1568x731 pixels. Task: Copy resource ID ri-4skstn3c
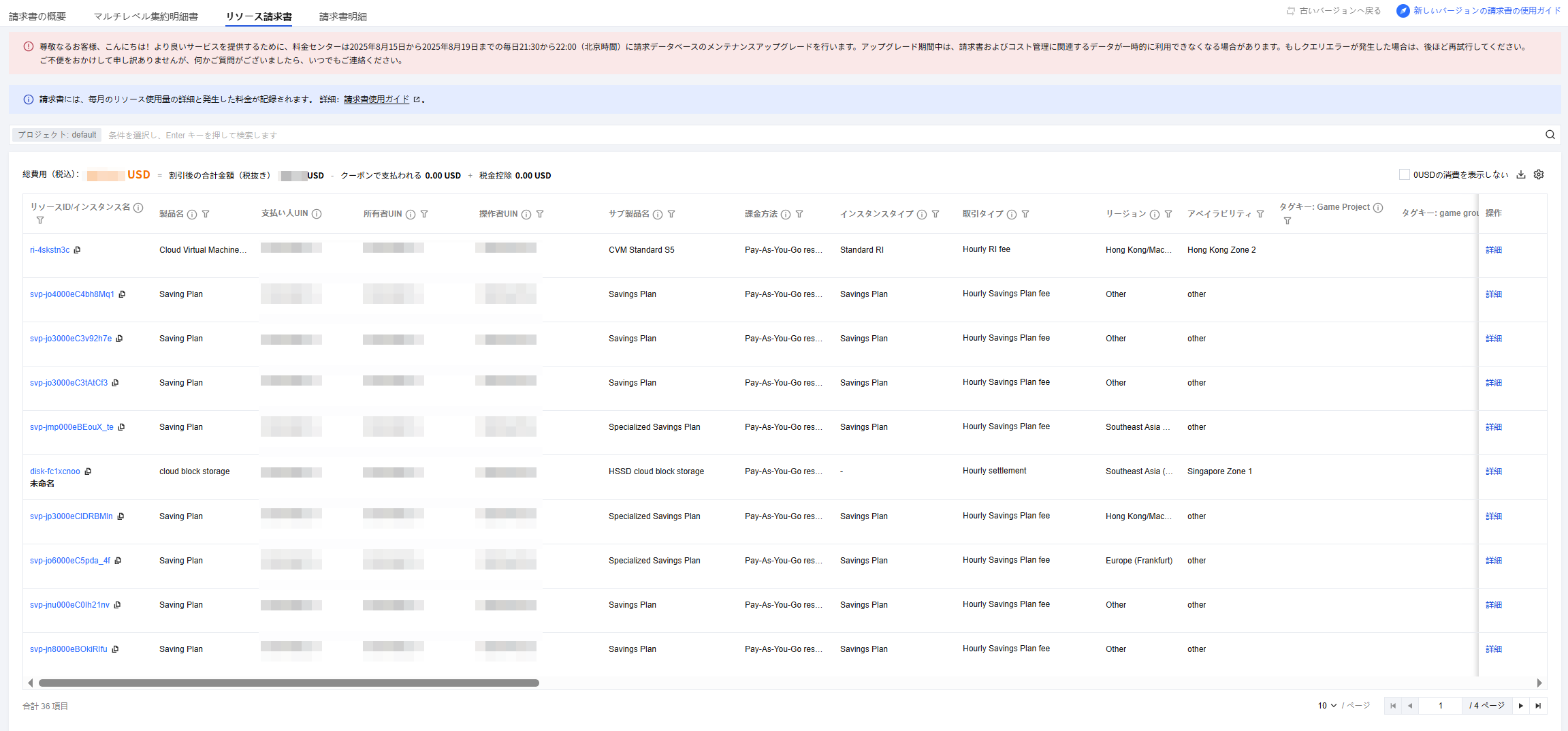tap(78, 250)
